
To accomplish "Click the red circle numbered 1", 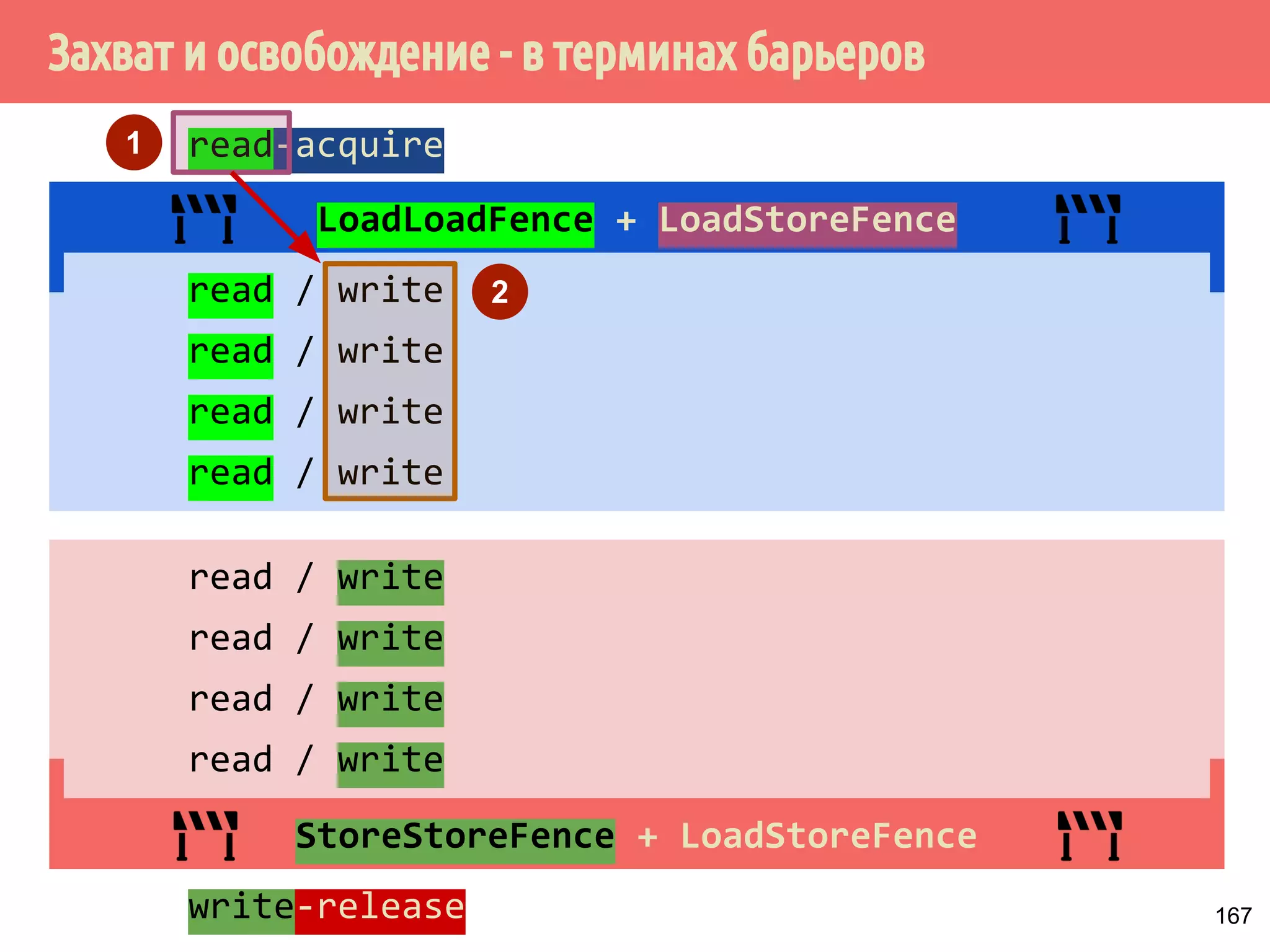I will tap(133, 143).
